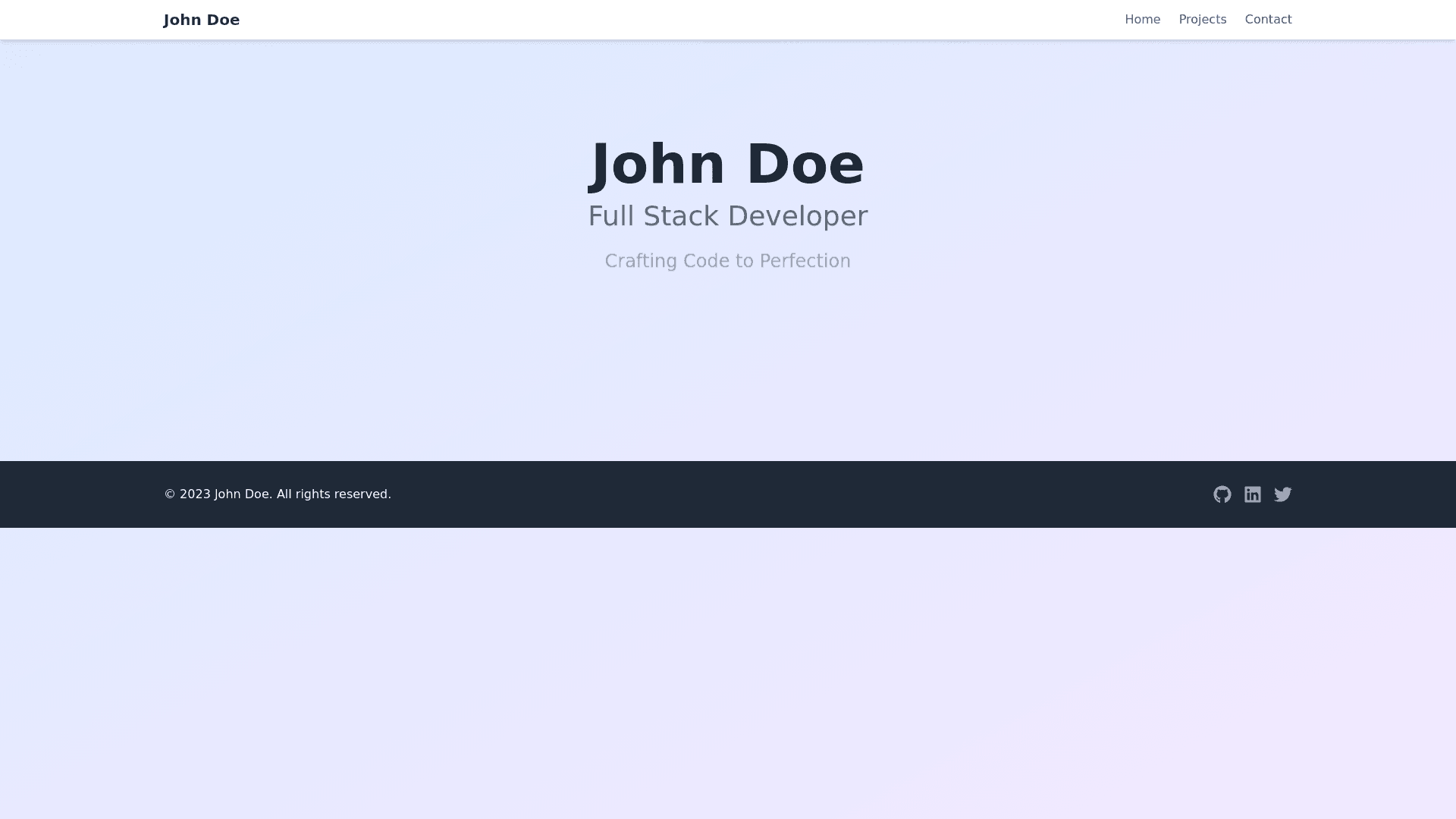
Task: Click the Full Stack Developer subtitle
Action: [727, 216]
